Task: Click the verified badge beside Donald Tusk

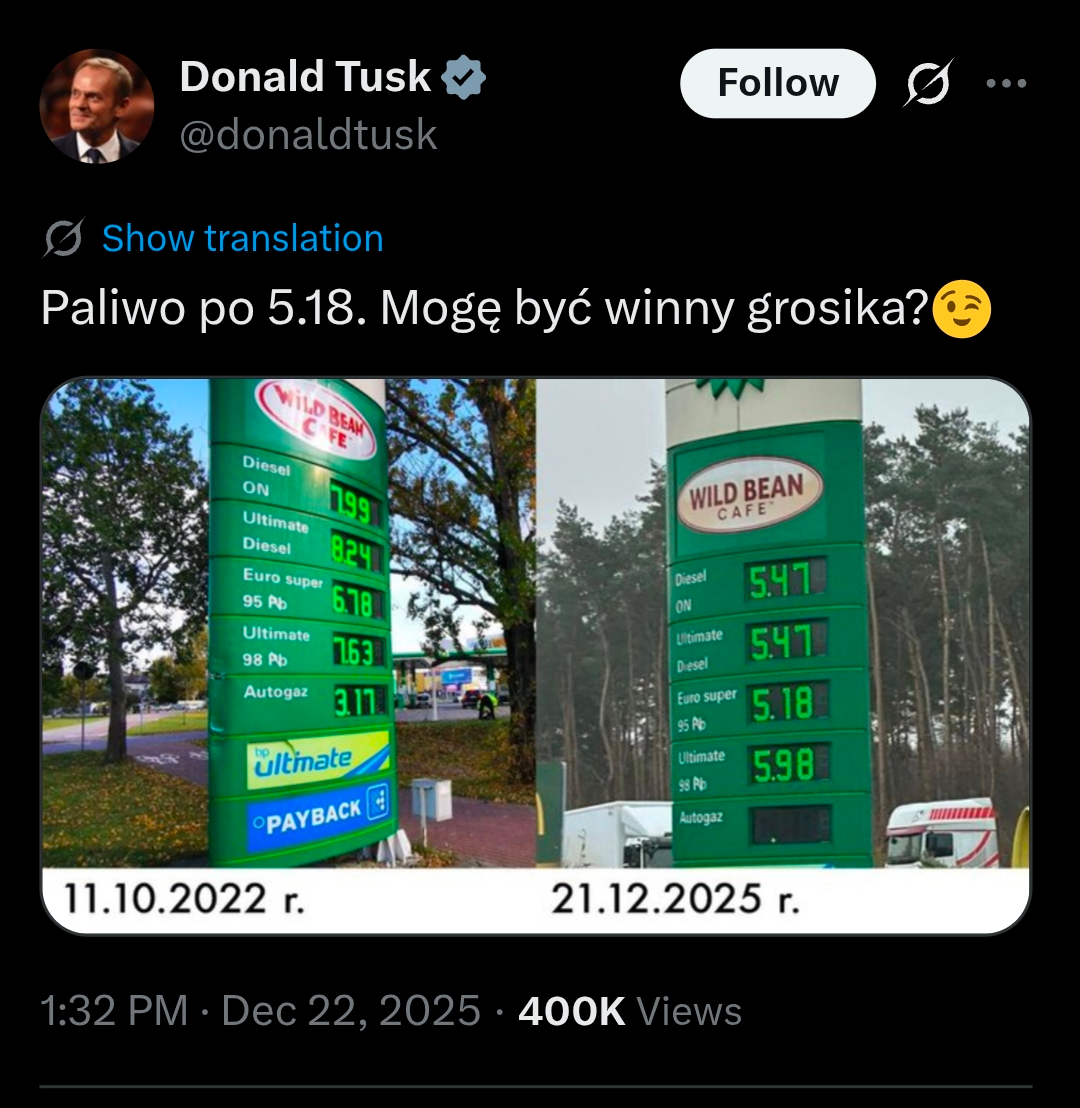Action: [x=464, y=78]
